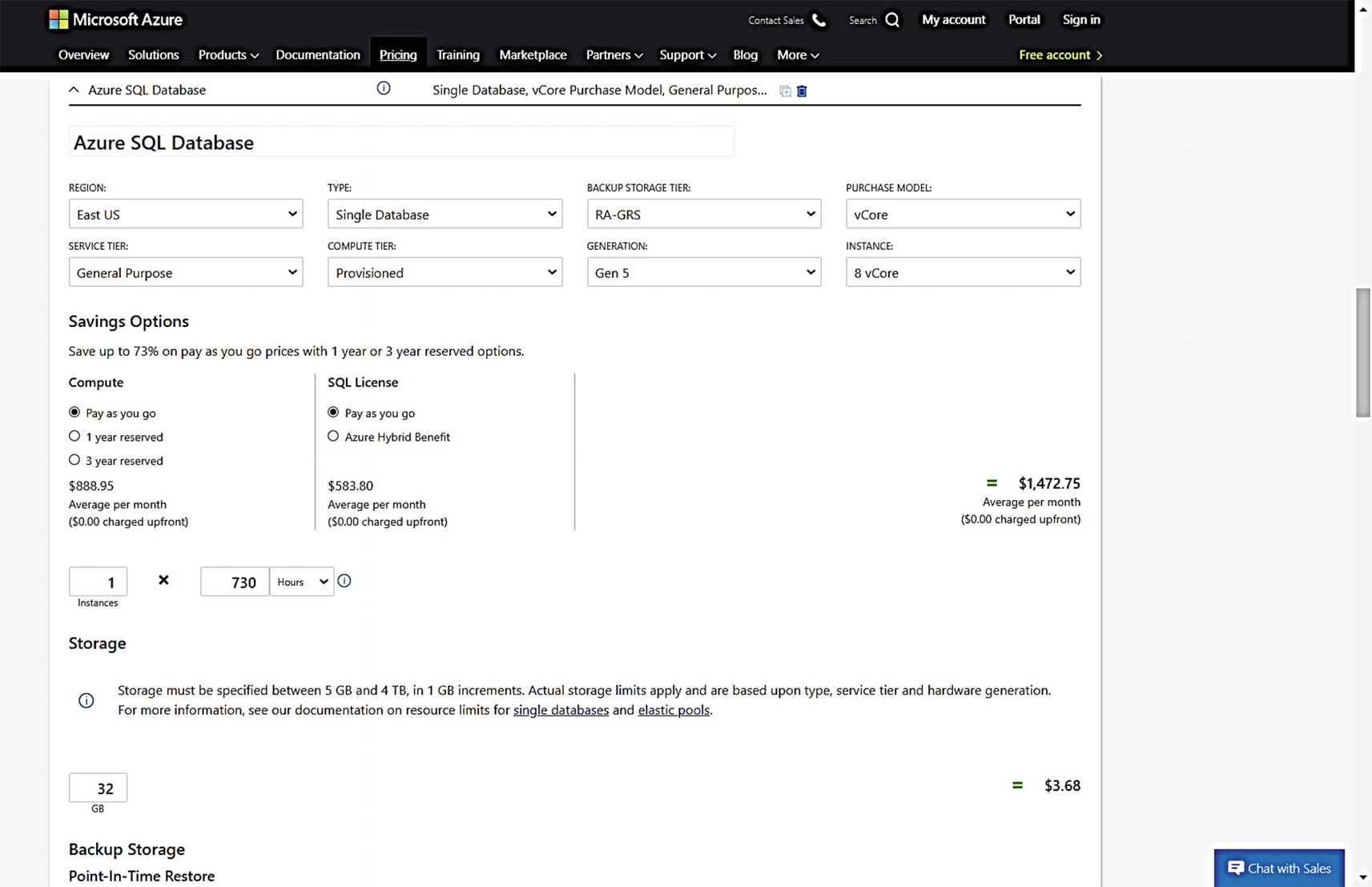
Task: Open My account link
Action: 953,19
